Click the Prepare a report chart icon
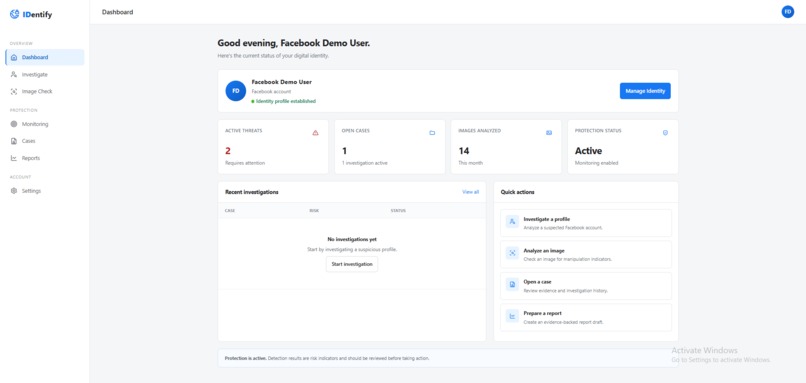 (512, 316)
